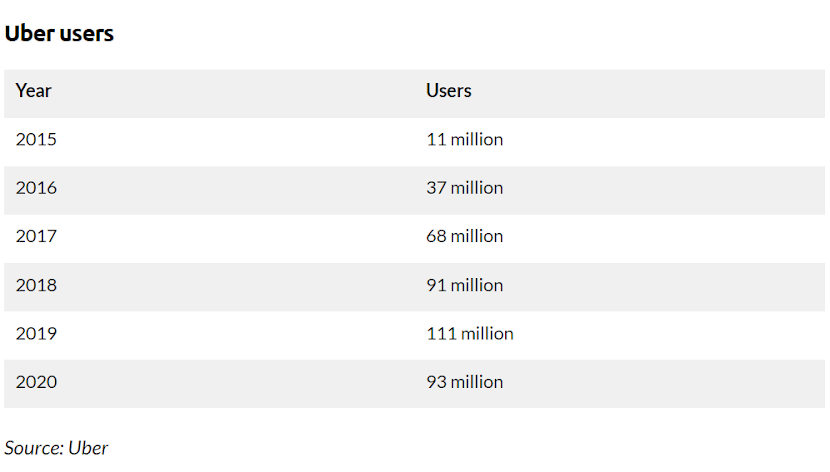Click the 68 million users cell
The height and width of the screenshot is (472, 830).
[x=464, y=236]
